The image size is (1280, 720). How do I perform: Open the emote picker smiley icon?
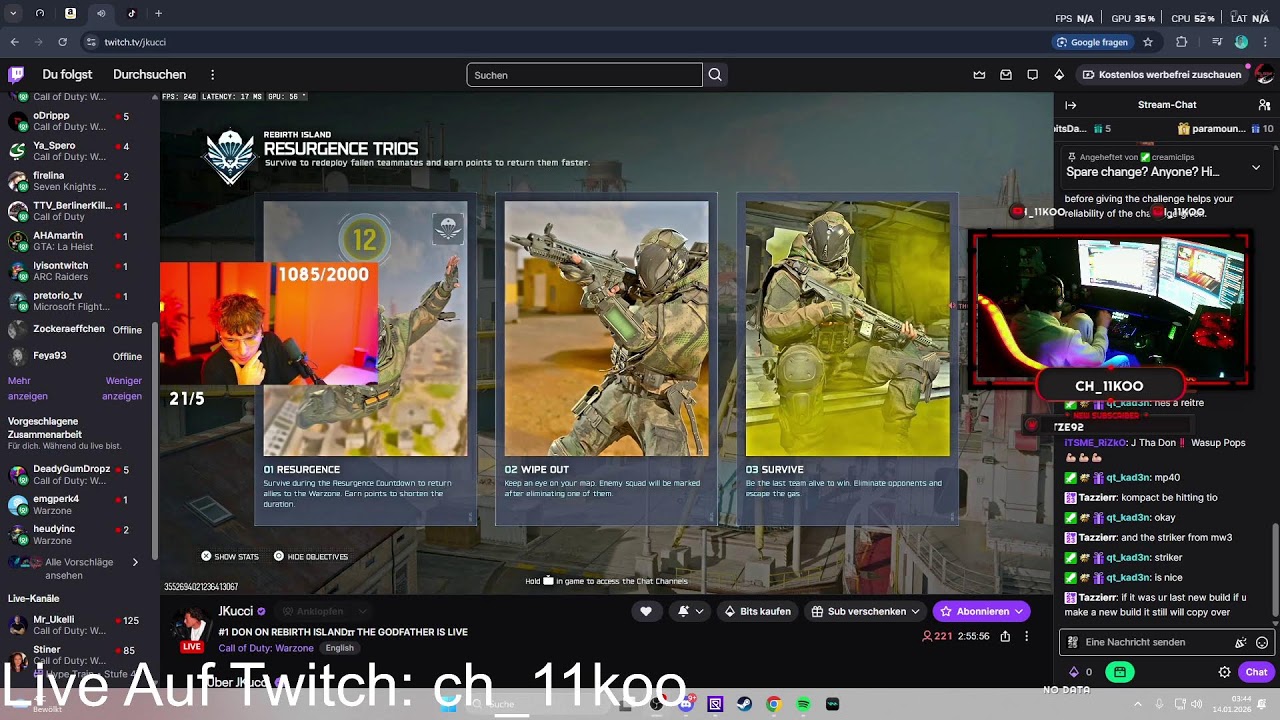[x=1262, y=643]
